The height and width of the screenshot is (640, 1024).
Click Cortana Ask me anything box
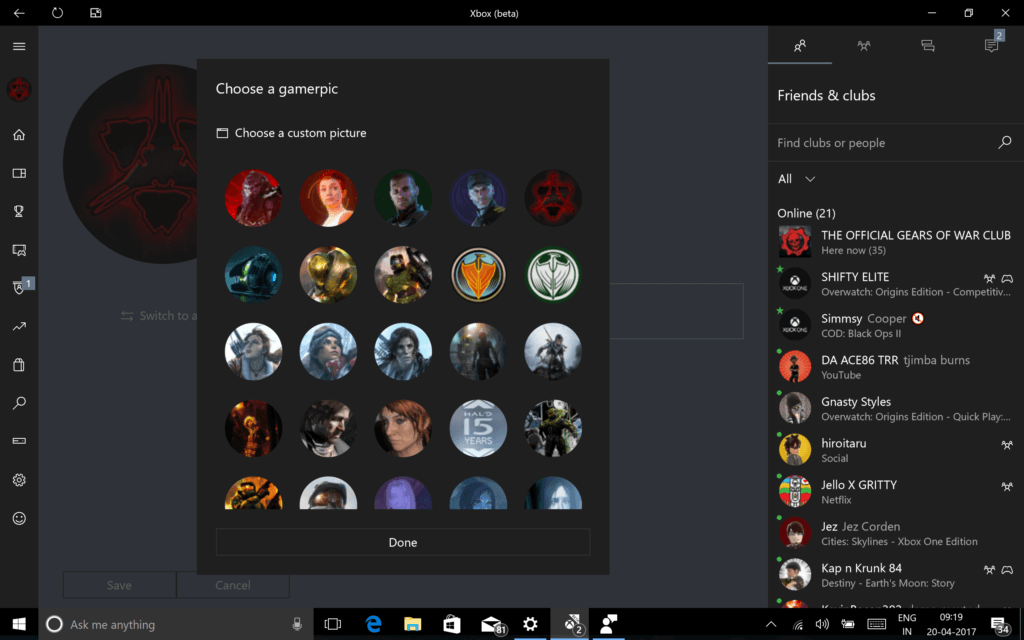(176, 624)
